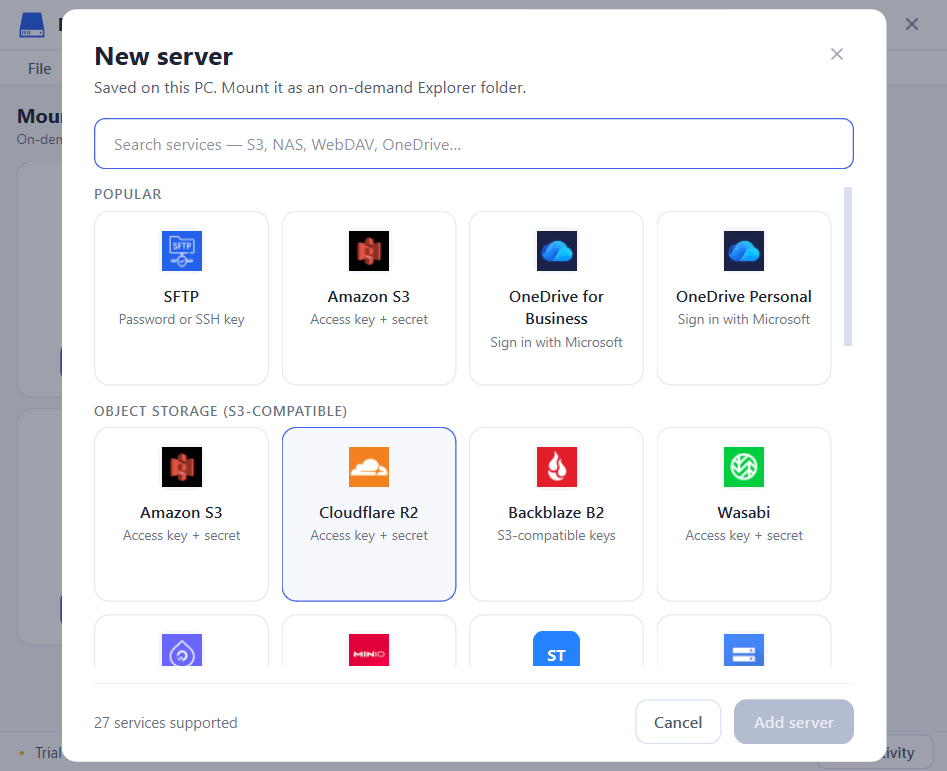Image resolution: width=947 pixels, height=771 pixels.
Task: Pick the OneDrive for Business cloud icon
Action: (x=557, y=251)
